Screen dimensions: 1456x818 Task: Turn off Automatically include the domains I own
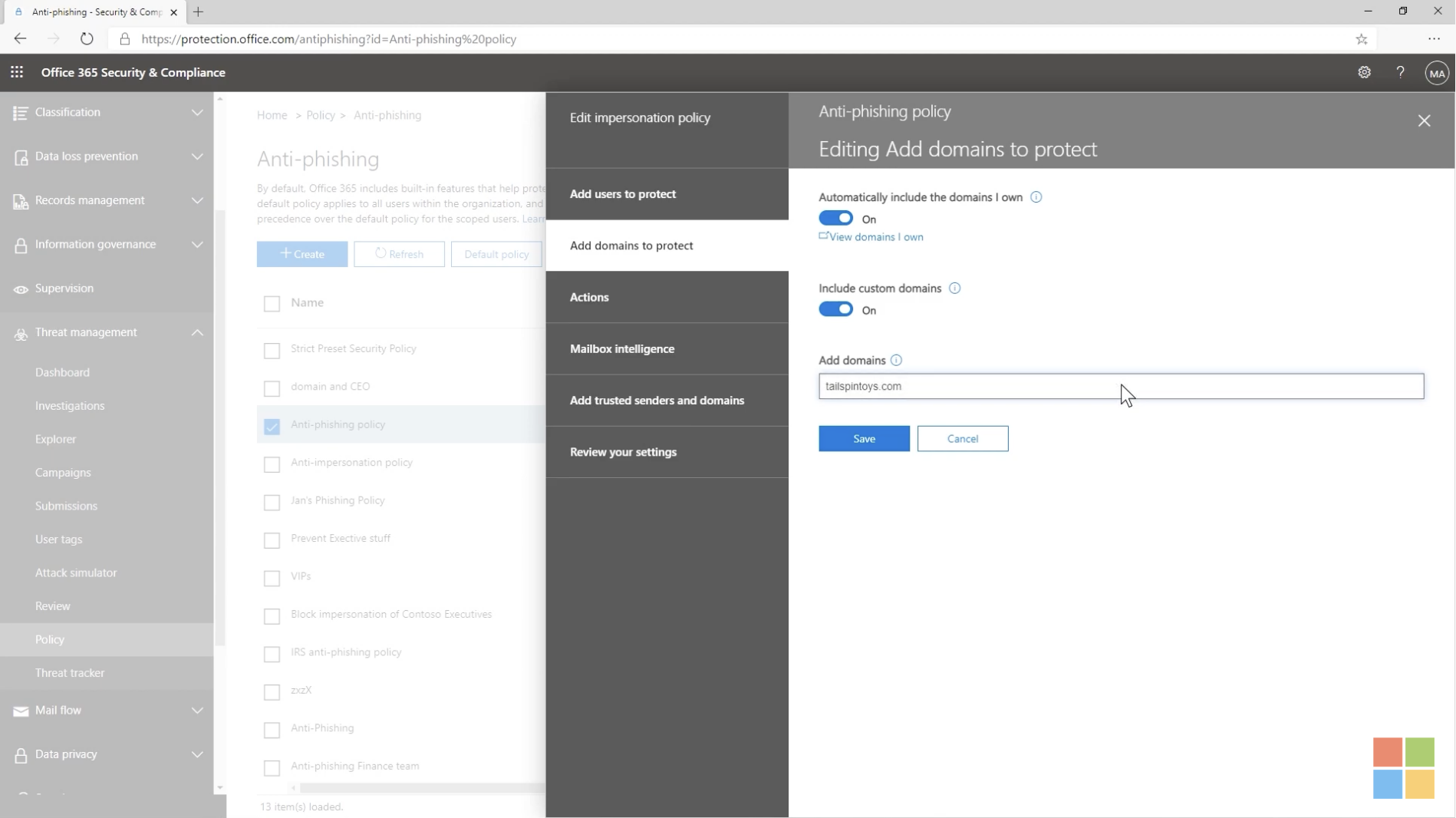click(835, 218)
